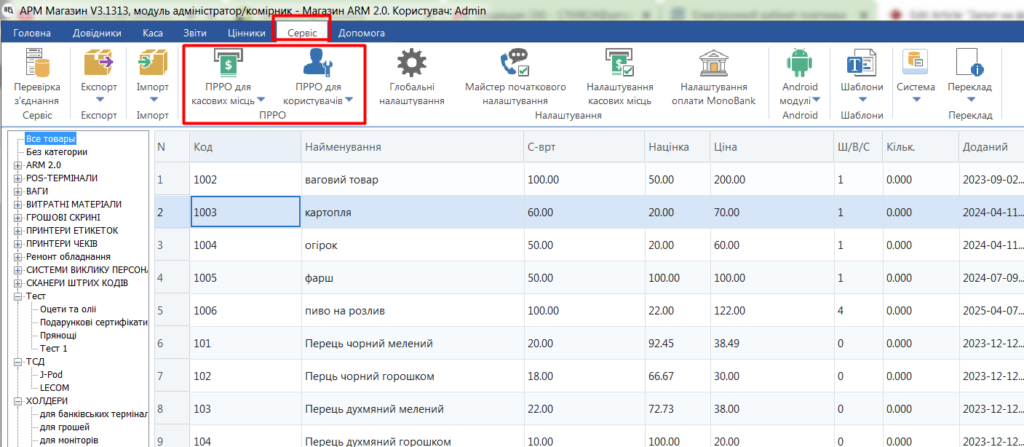1024x447 pixels.
Task: Sort by the С-врт column header
Action: [x=584, y=147]
